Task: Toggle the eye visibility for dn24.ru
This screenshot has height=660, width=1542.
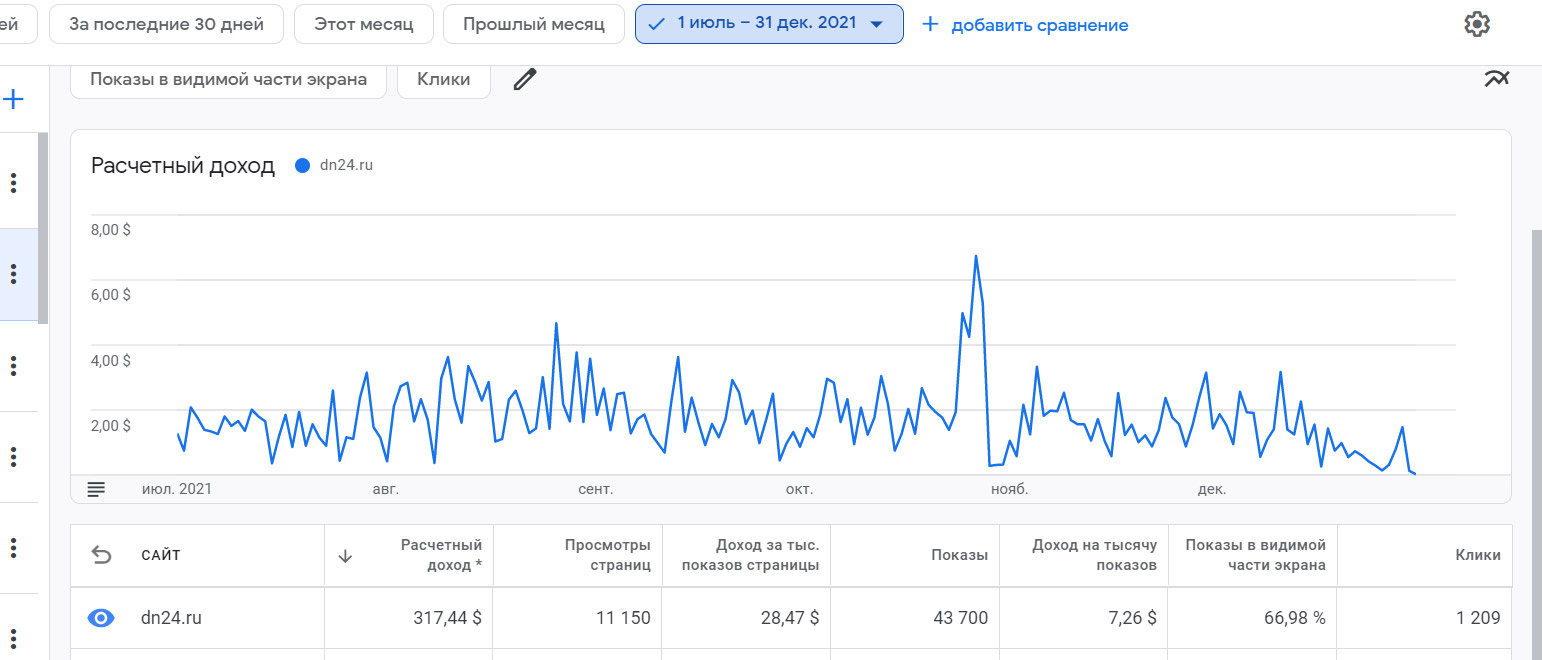Action: coord(101,618)
